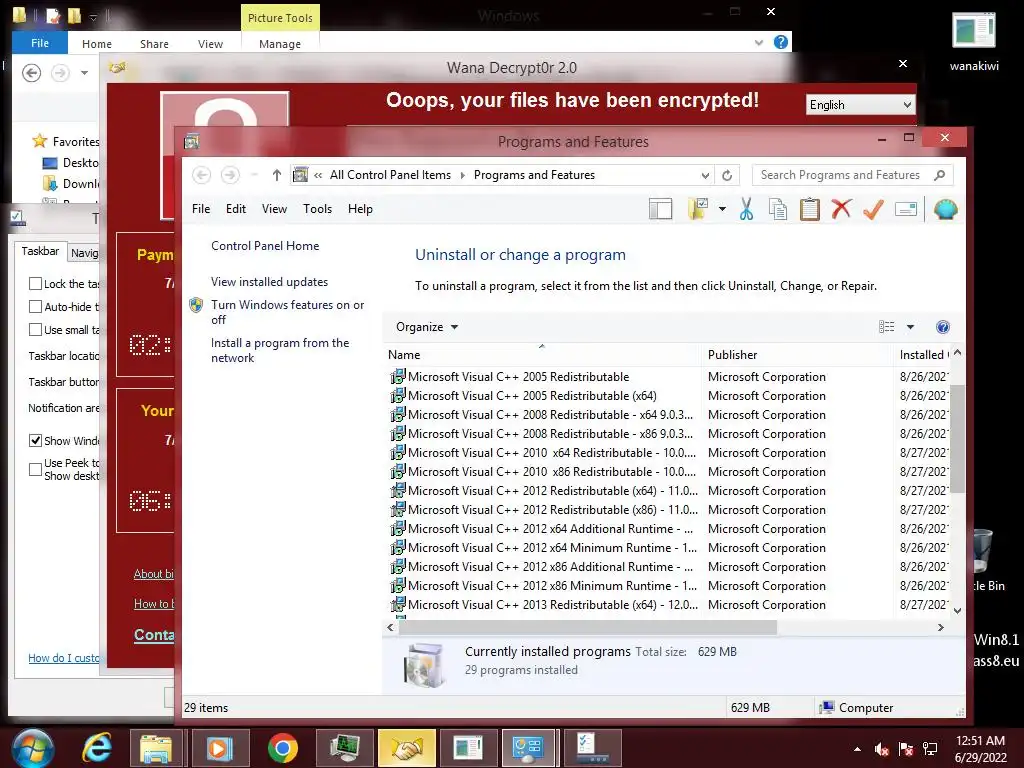Click the How do I customize link
The height and width of the screenshot is (768, 1024).
63,658
